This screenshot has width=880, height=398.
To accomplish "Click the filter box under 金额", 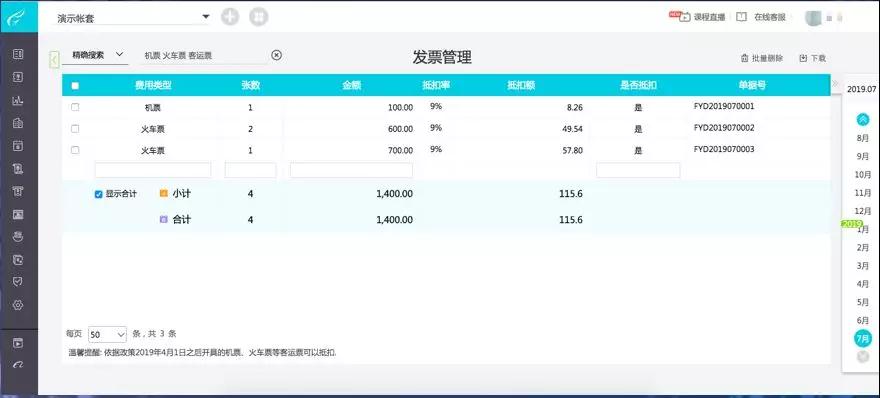I will click(351, 170).
